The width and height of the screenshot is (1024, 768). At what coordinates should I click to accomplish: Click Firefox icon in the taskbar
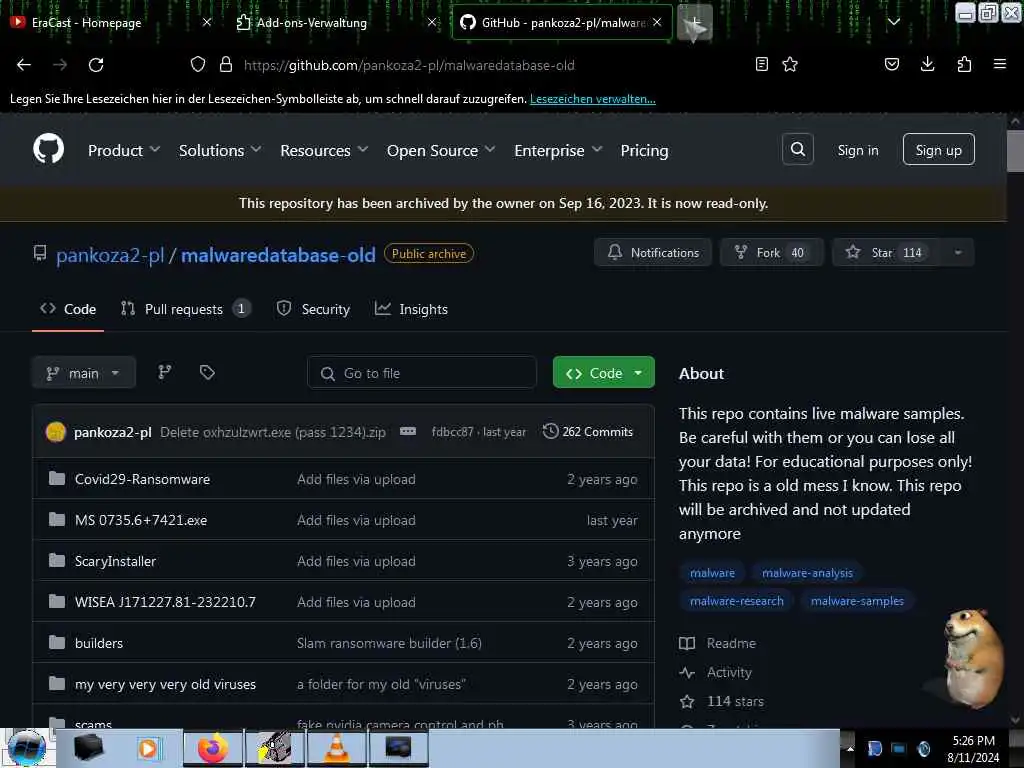pos(213,748)
